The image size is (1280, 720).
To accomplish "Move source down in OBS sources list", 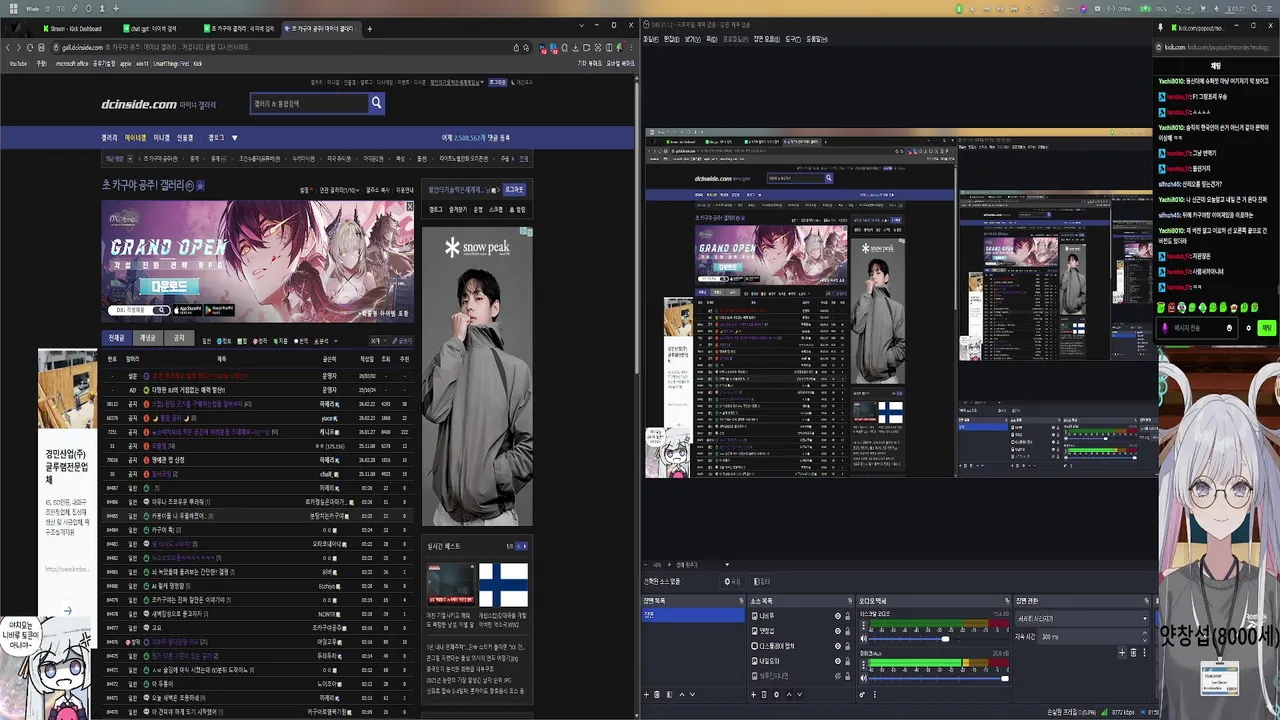I will pyautogui.click(x=799, y=694).
